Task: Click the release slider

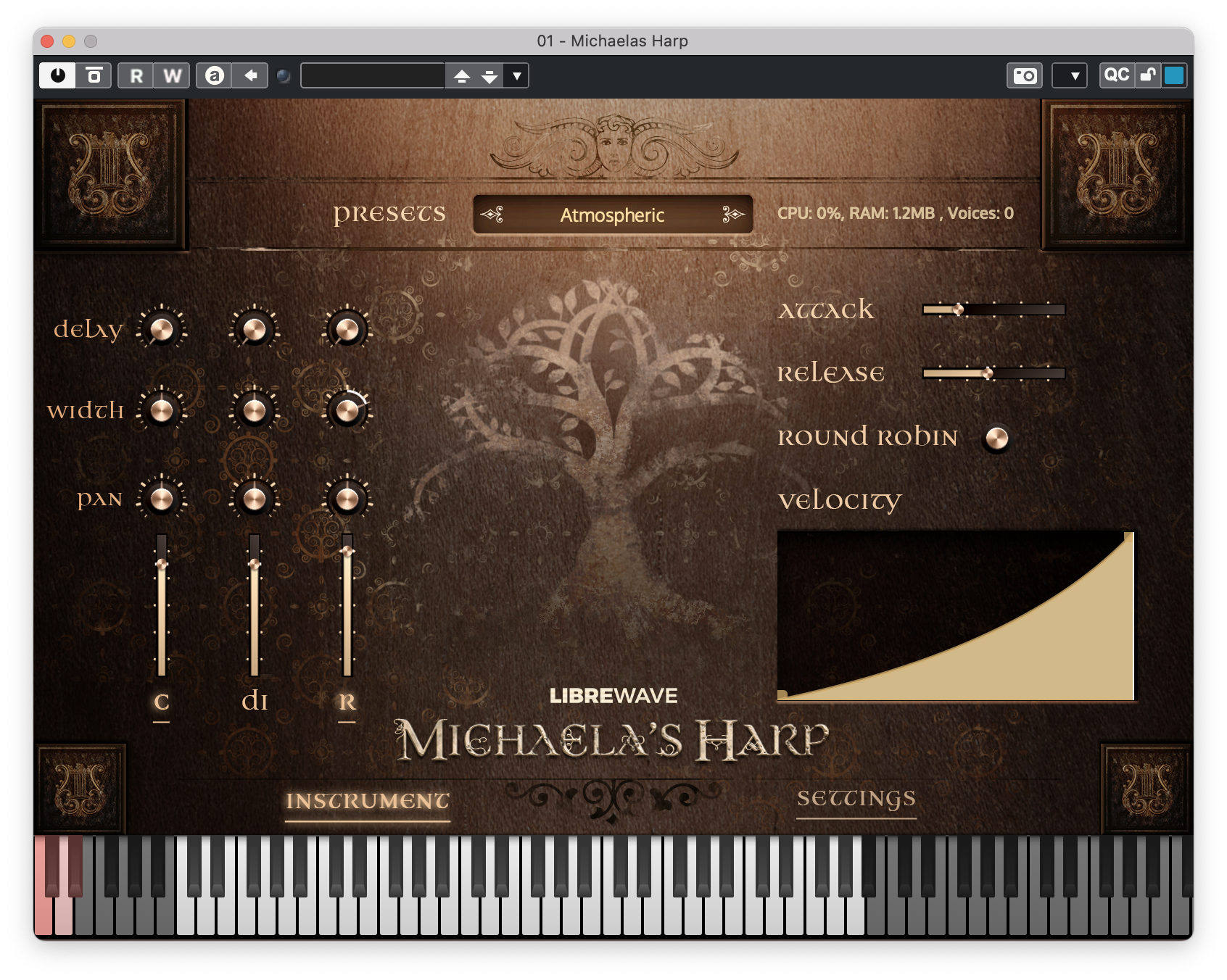Action: [993, 373]
